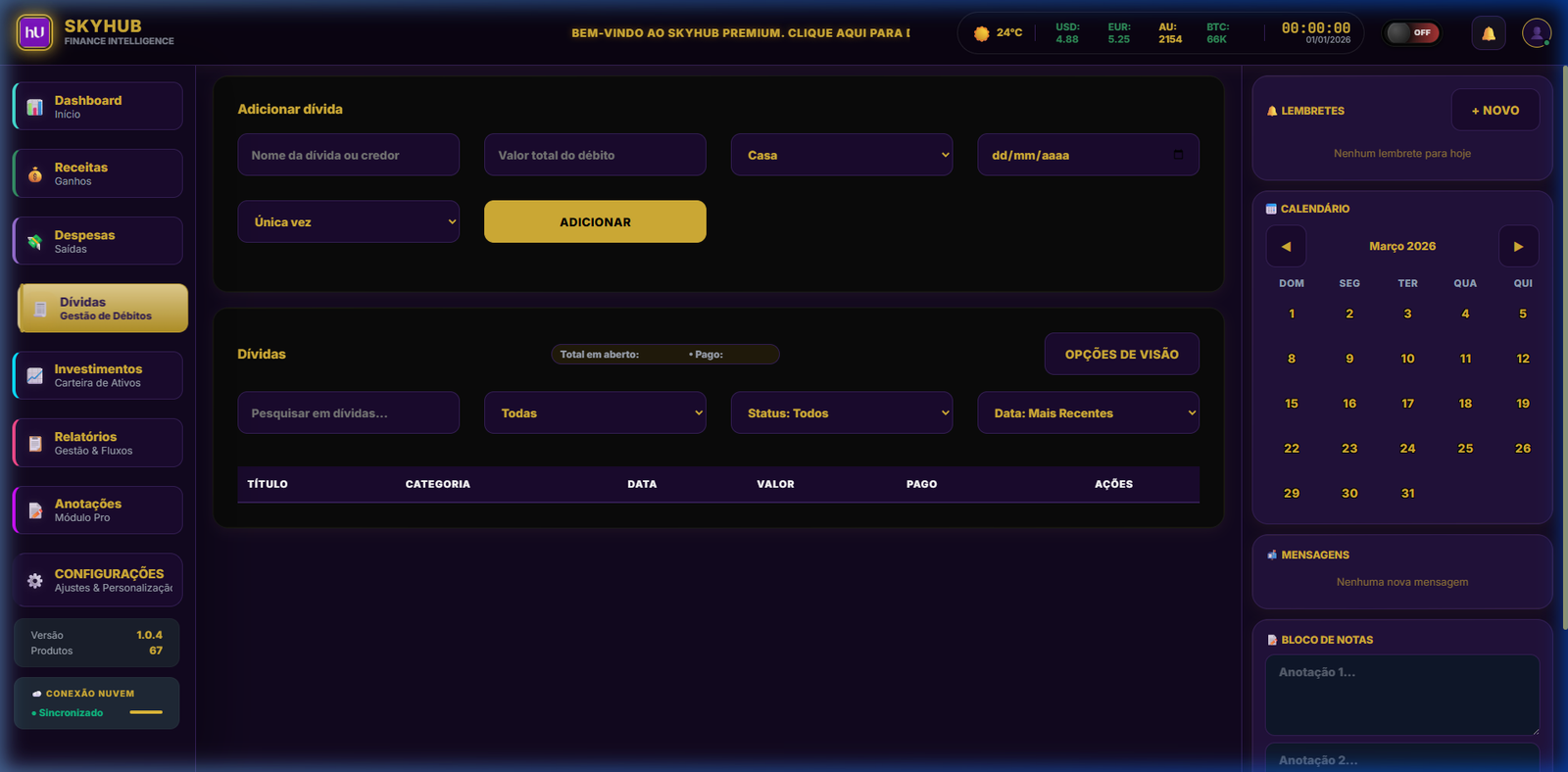Click the + NOVO reminder button
1568x772 pixels.
(1494, 111)
